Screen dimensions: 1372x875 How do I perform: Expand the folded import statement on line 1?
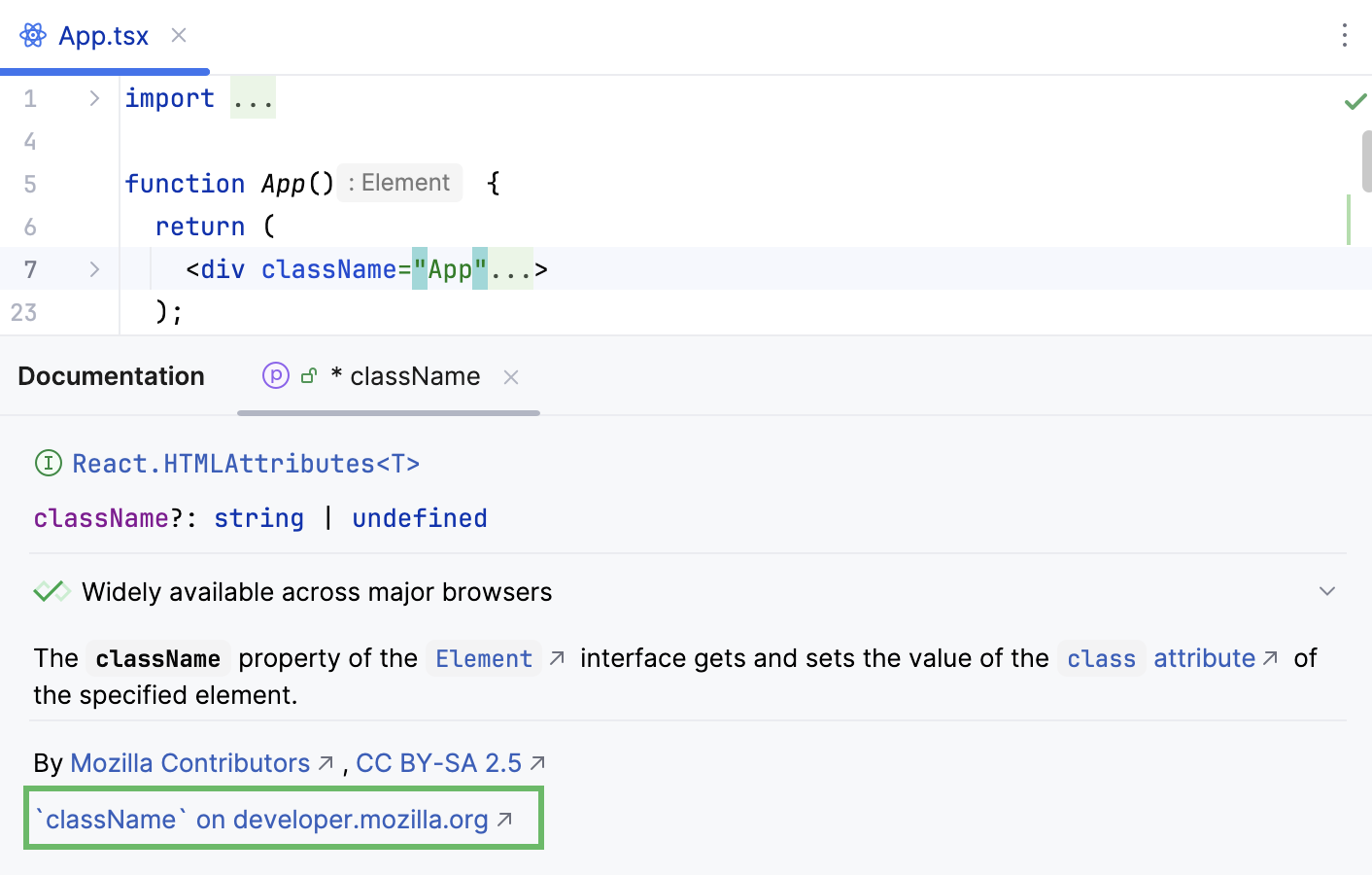click(92, 97)
